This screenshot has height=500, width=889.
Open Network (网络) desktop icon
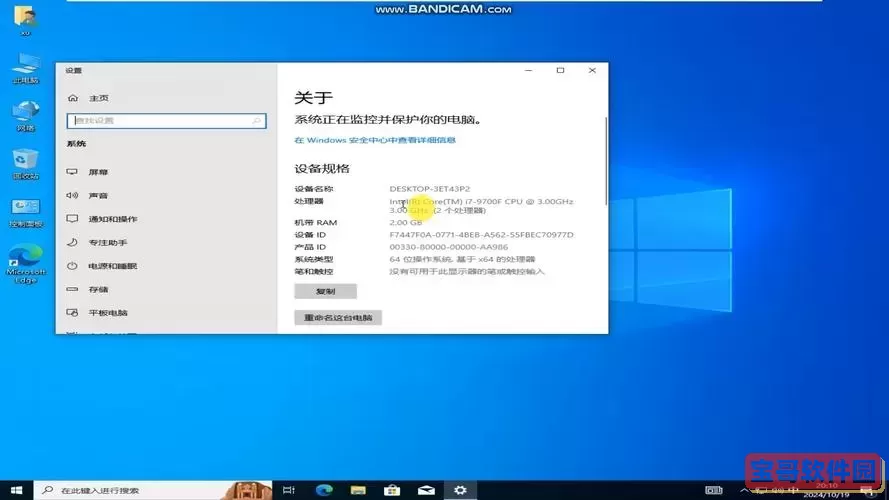[26, 116]
